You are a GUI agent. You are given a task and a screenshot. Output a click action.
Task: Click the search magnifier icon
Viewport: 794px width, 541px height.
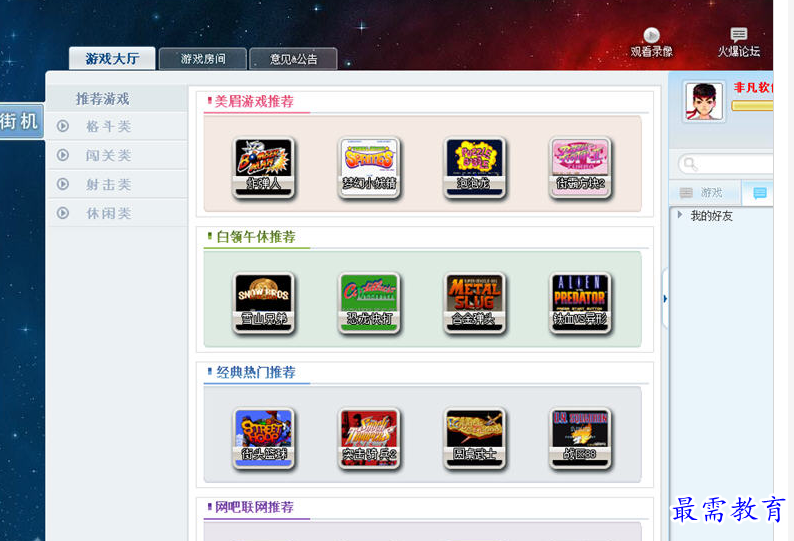[x=690, y=164]
